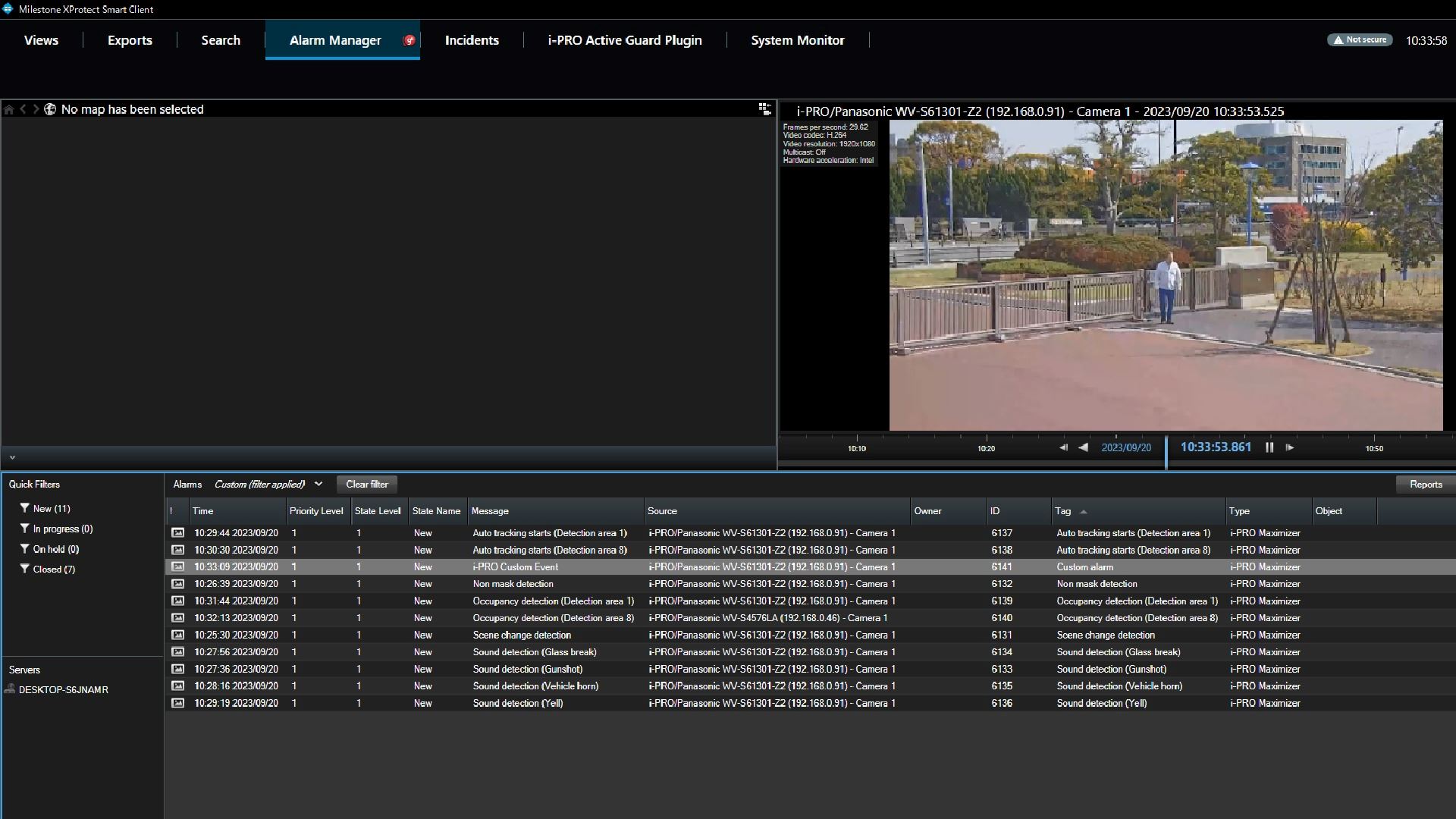
Task: Open the Incidents tab
Action: click(x=472, y=40)
